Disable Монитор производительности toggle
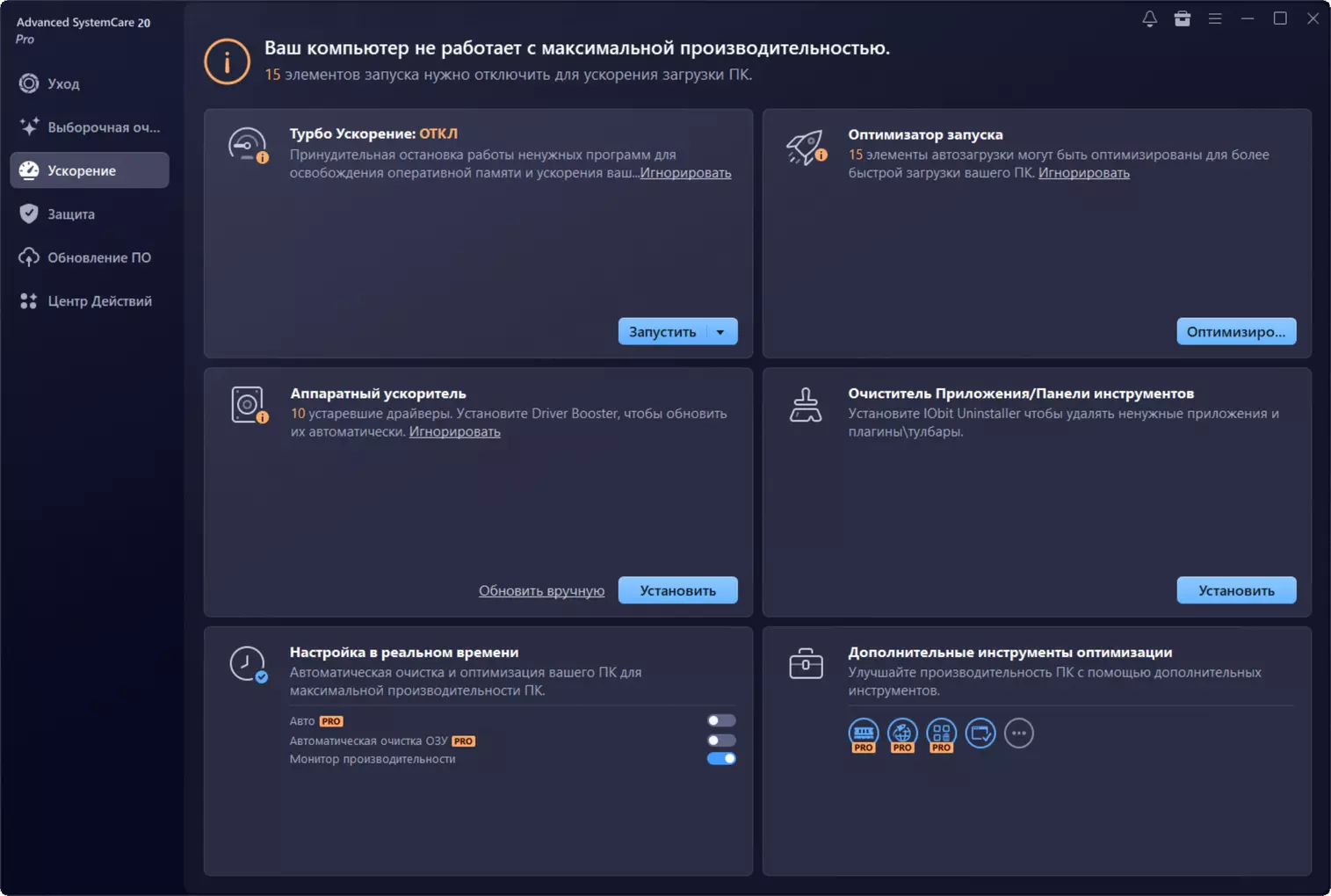 pyautogui.click(x=721, y=759)
